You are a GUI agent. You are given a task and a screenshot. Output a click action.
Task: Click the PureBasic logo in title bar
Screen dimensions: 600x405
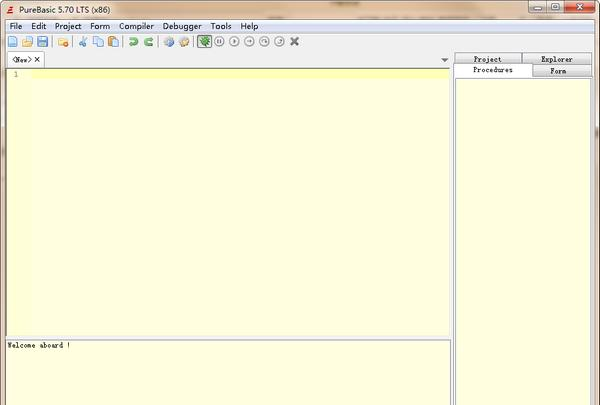tap(11, 10)
